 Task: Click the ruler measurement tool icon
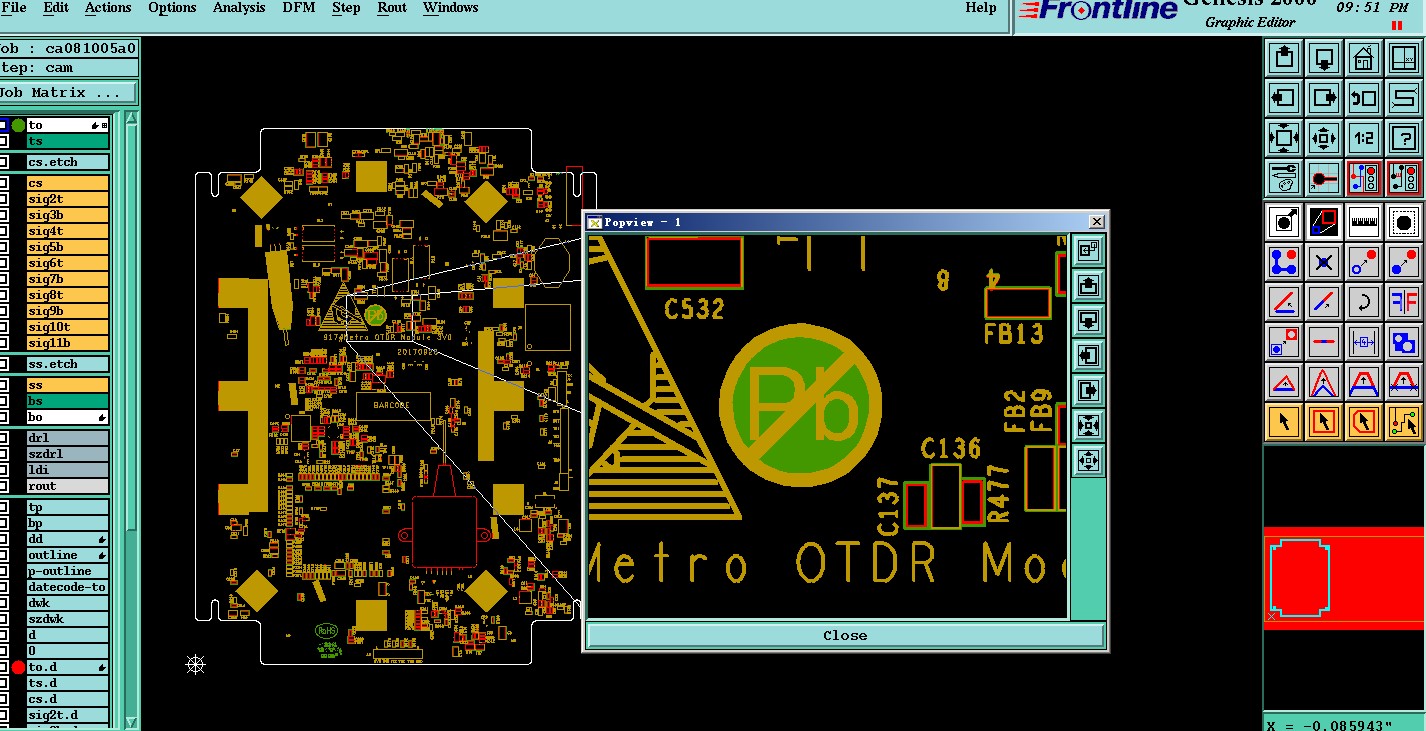(1364, 222)
